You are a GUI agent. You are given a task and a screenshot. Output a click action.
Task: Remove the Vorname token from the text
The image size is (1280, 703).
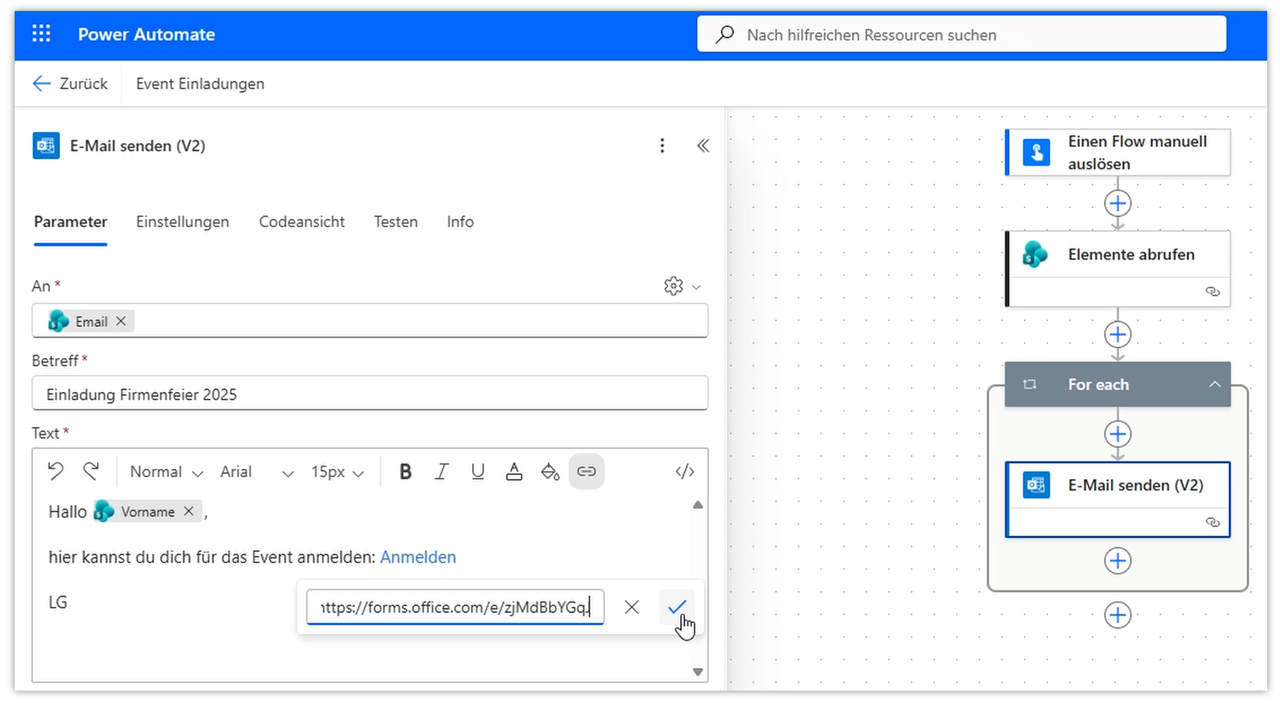[x=188, y=511]
